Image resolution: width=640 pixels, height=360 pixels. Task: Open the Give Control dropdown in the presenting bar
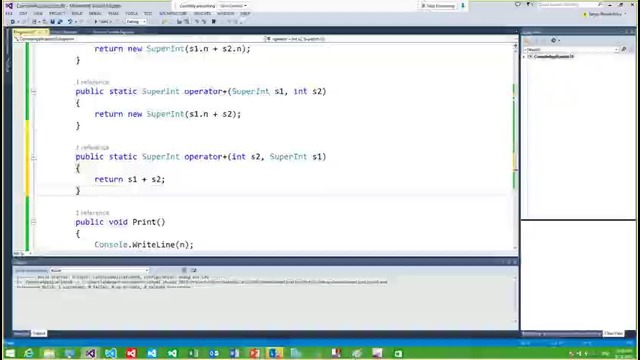233,6
